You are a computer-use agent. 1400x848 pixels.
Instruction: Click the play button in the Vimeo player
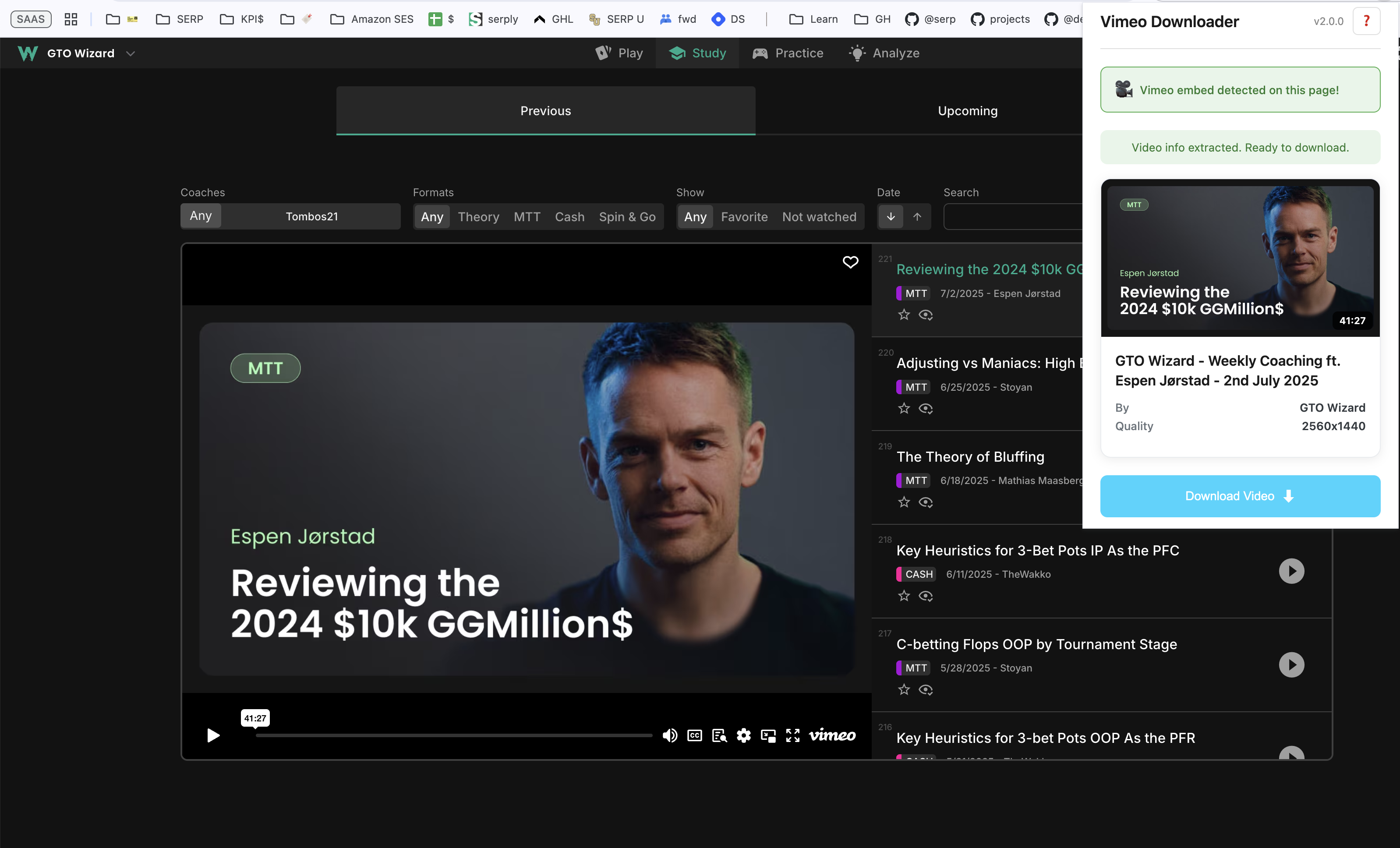coord(213,735)
